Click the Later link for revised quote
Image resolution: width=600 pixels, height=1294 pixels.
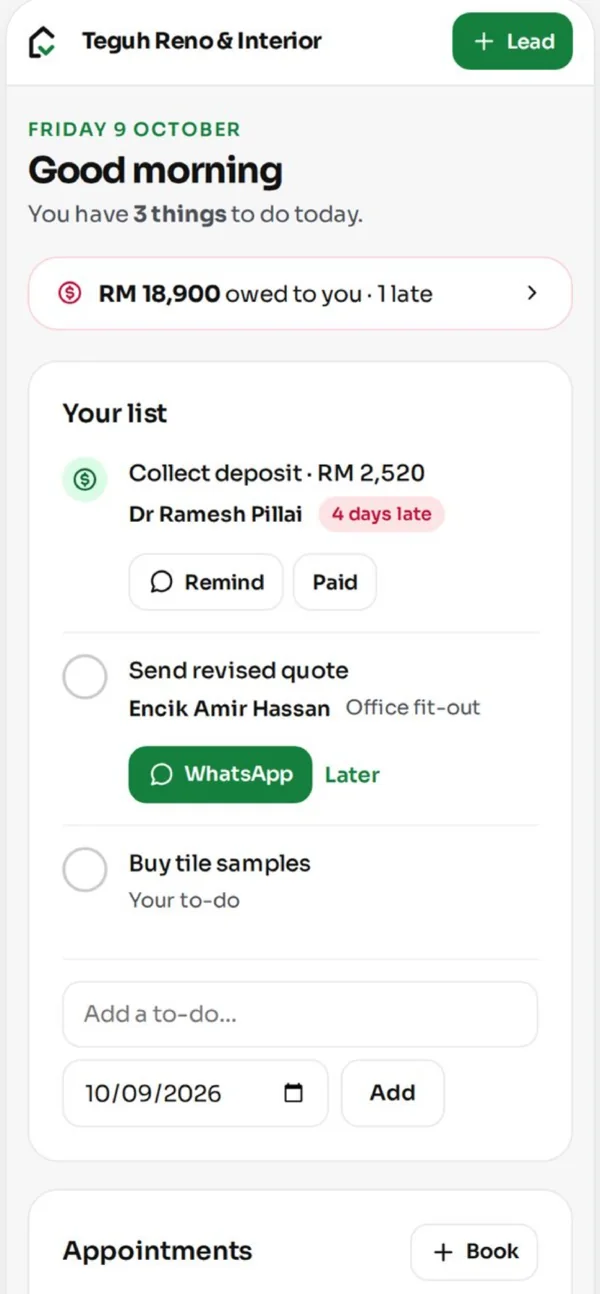[352, 775]
